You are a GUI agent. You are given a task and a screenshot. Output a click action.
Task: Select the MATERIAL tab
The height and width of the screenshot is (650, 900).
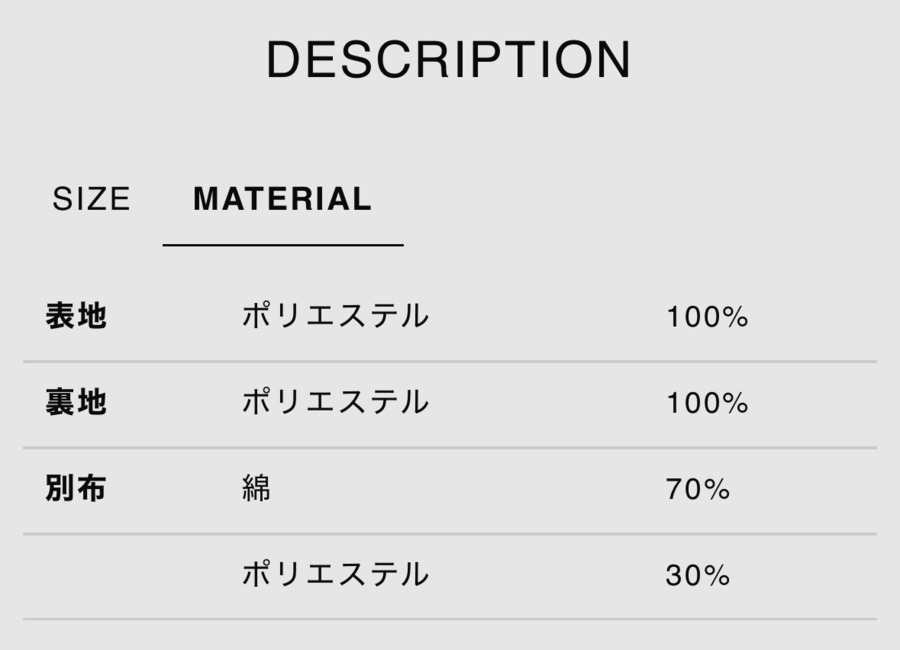tap(282, 199)
